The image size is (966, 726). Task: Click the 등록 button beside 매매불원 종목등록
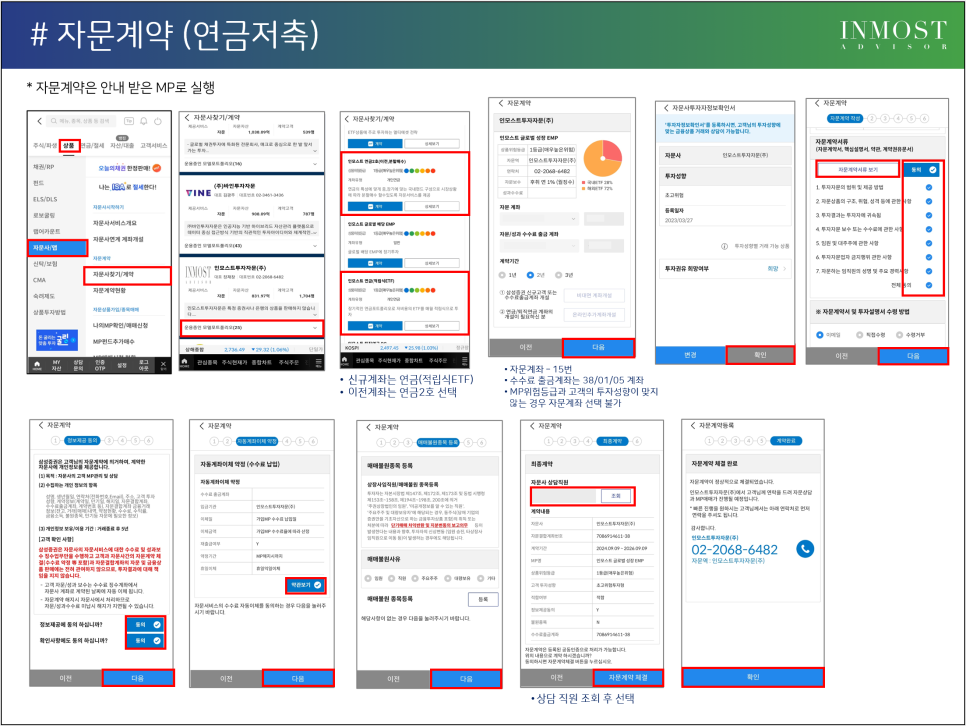point(483,599)
